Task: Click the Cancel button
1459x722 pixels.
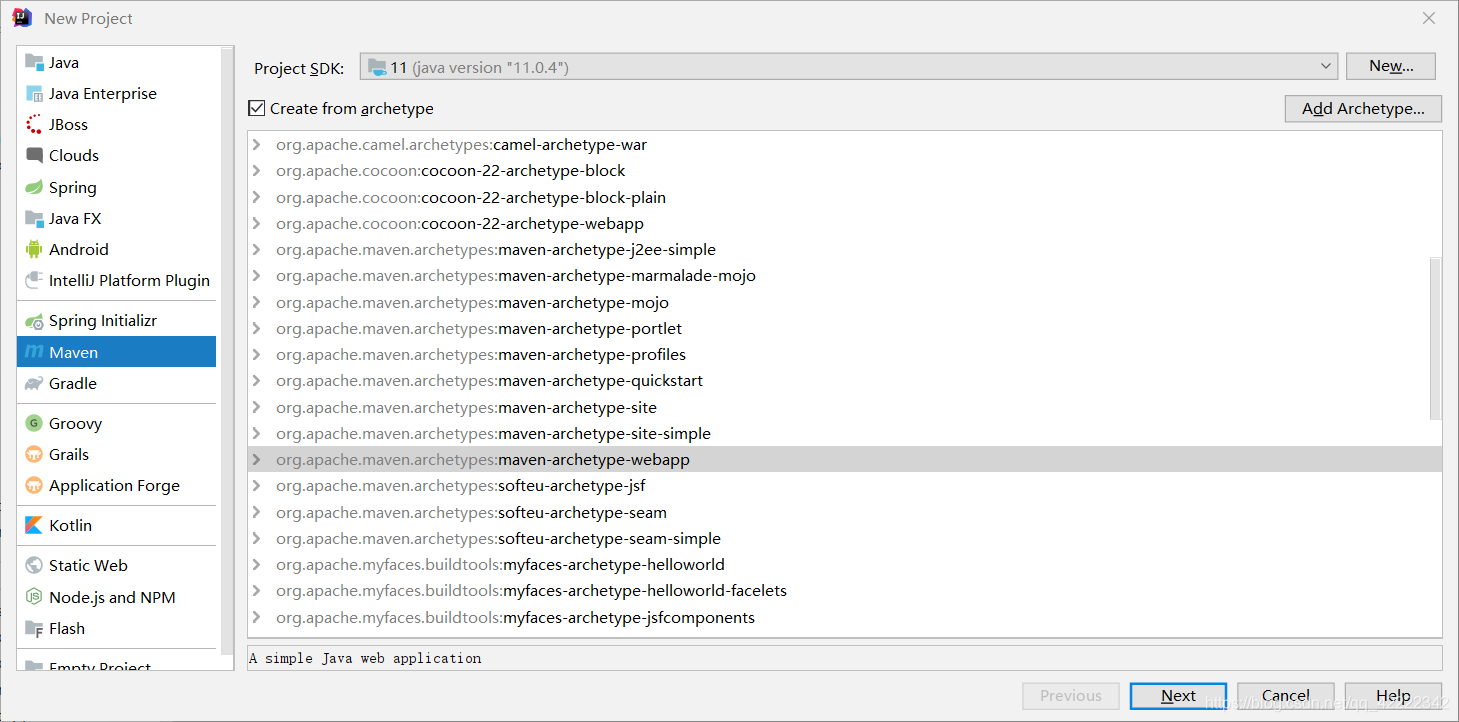Action: click(x=1286, y=696)
